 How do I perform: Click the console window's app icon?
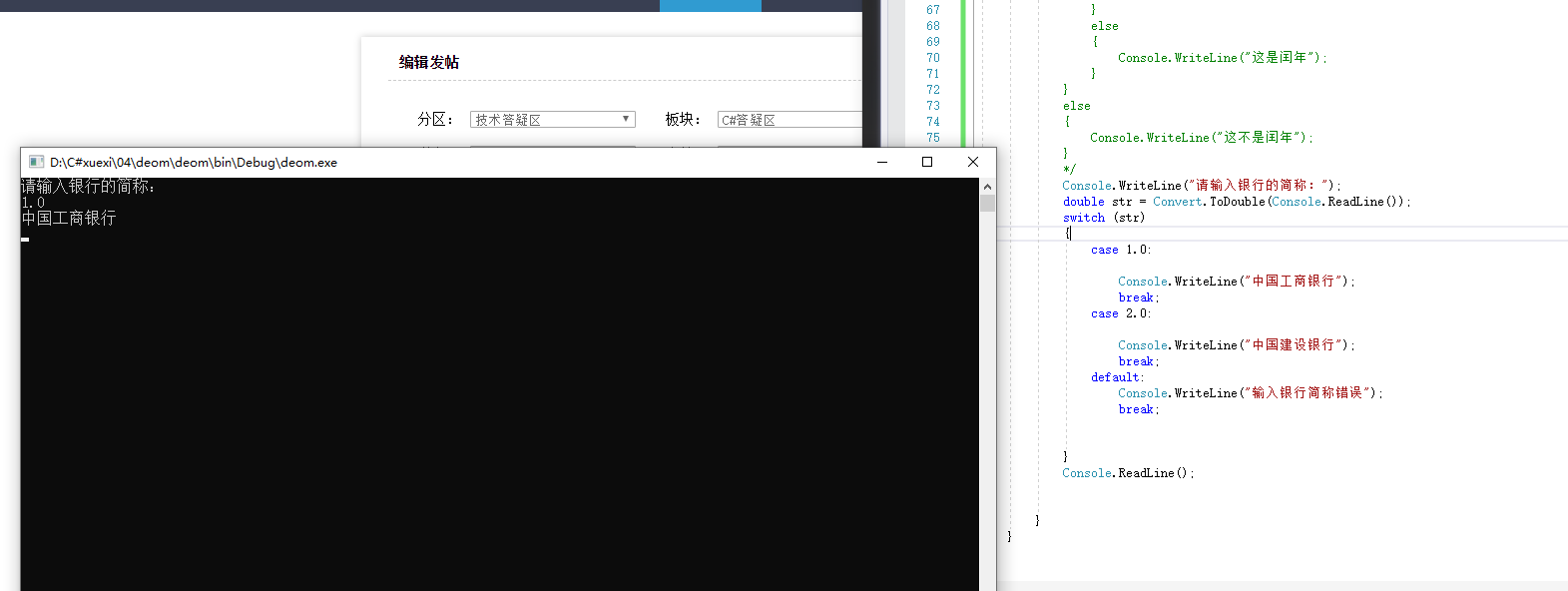pyautogui.click(x=36, y=162)
